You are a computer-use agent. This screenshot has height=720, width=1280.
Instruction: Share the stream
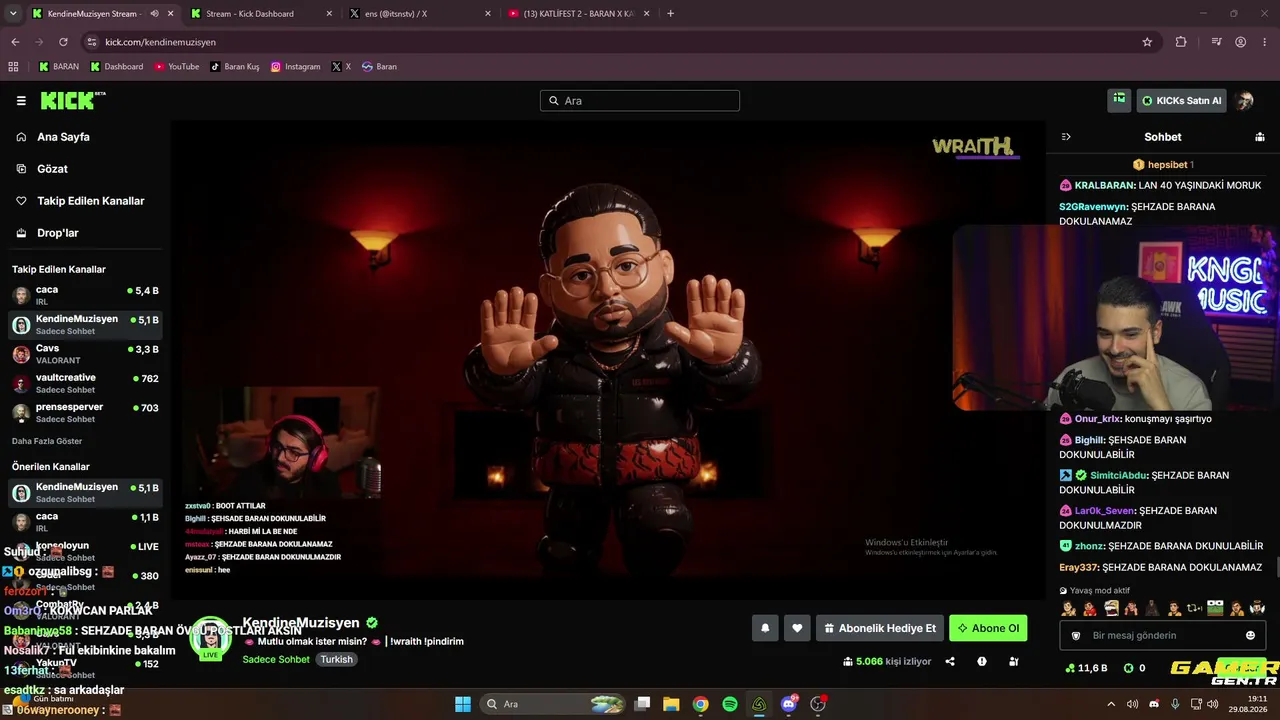[x=950, y=661]
